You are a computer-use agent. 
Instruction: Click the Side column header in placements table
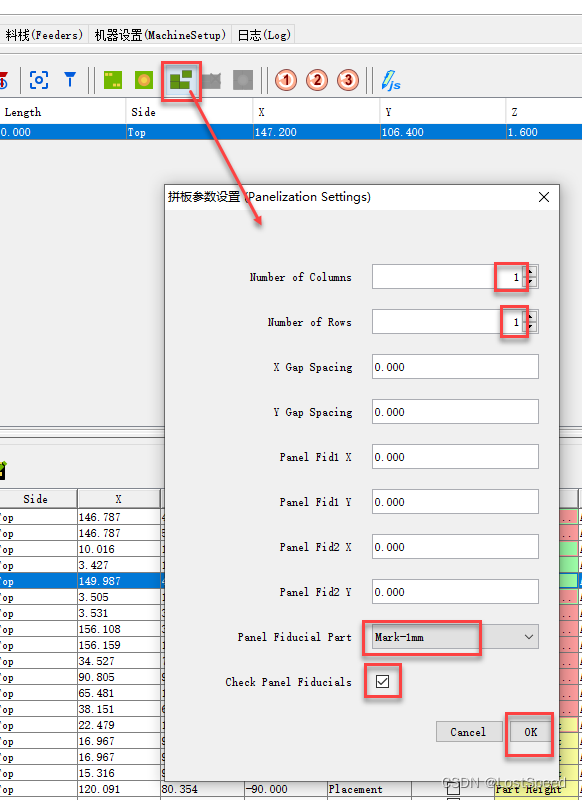click(x=36, y=499)
